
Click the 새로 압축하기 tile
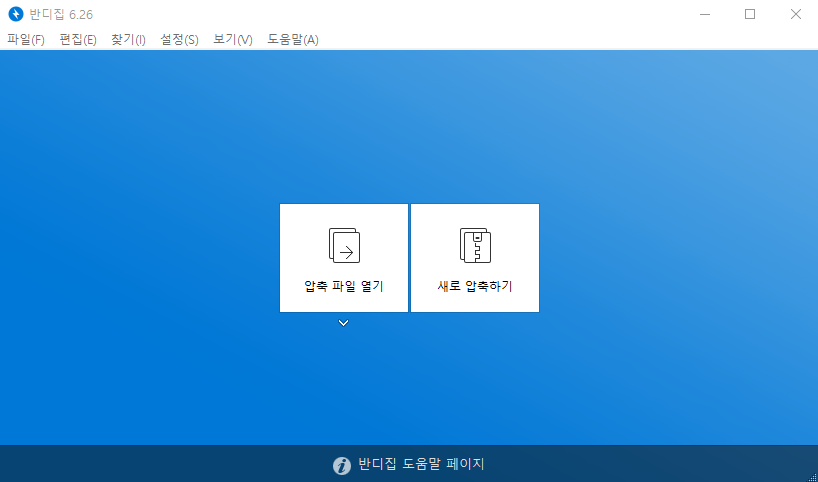click(x=475, y=258)
